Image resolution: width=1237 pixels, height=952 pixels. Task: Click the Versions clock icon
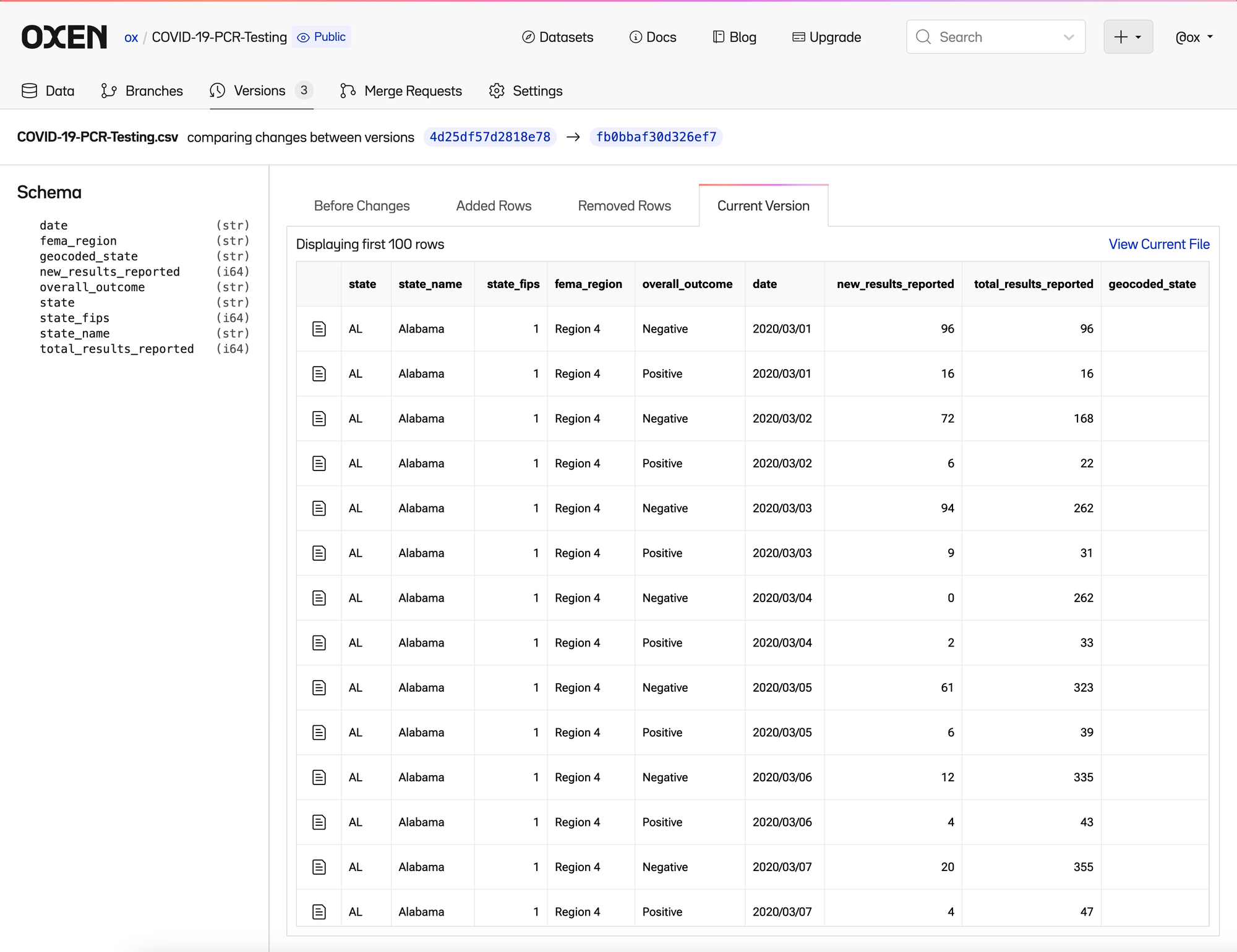(x=217, y=91)
